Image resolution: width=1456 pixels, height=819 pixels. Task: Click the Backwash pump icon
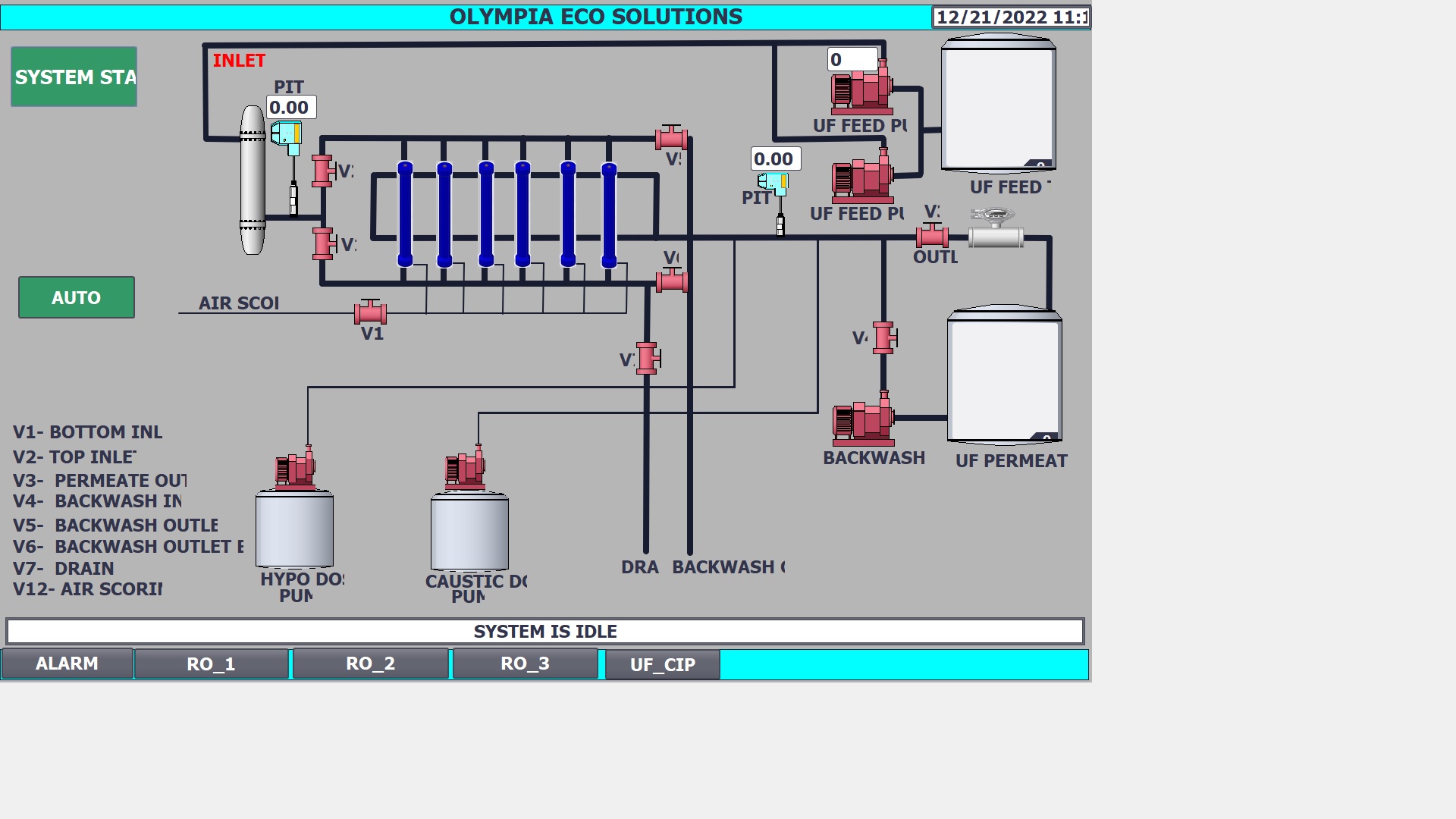pyautogui.click(x=863, y=419)
